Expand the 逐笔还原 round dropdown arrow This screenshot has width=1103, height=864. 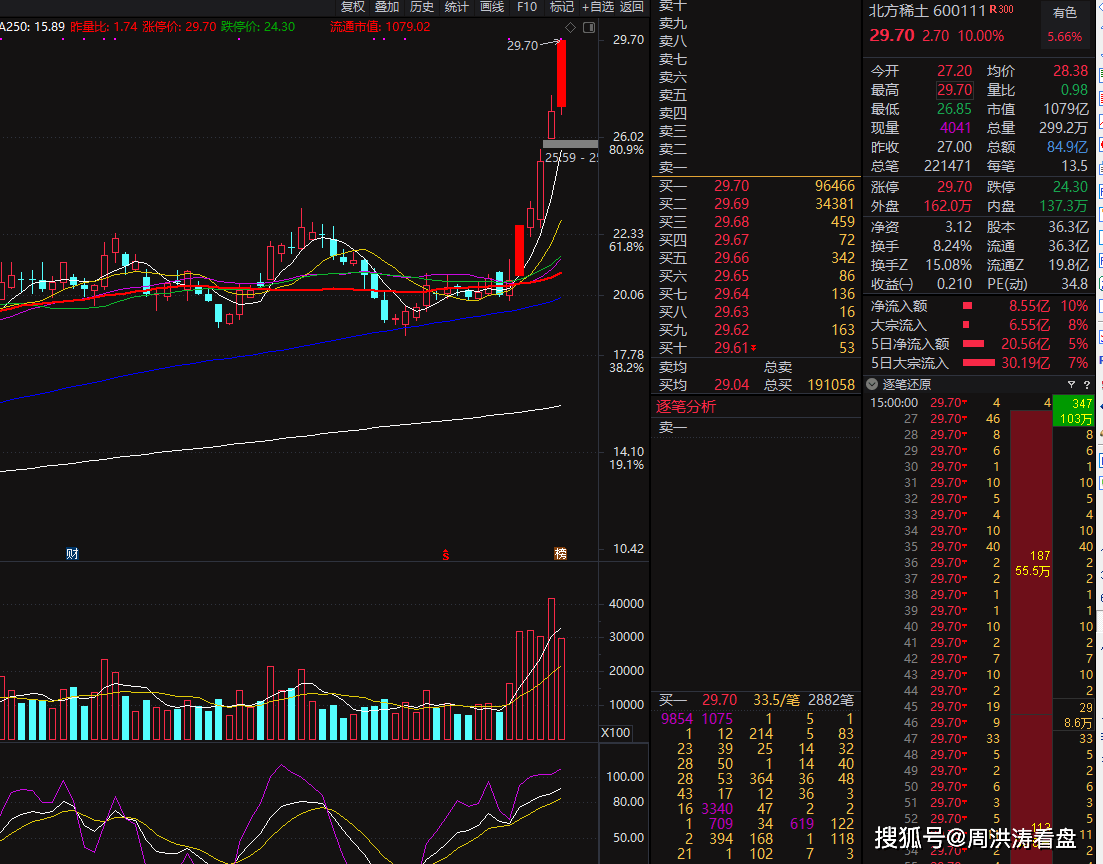[872, 384]
